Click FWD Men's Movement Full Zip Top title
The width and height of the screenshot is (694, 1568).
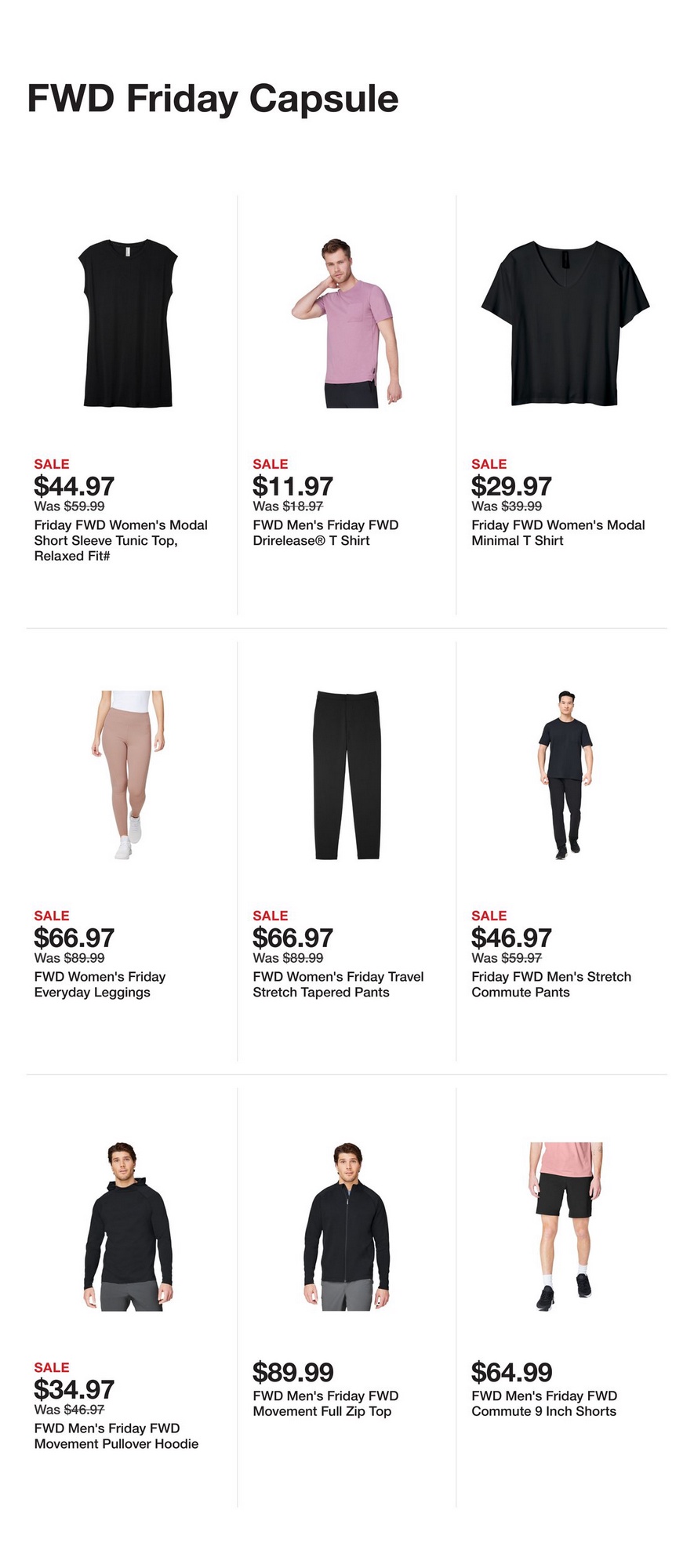pos(325,1403)
